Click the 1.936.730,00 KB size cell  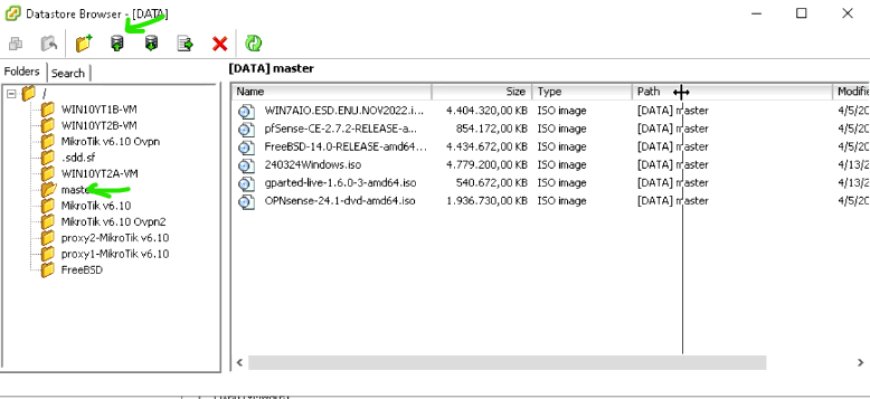486,200
